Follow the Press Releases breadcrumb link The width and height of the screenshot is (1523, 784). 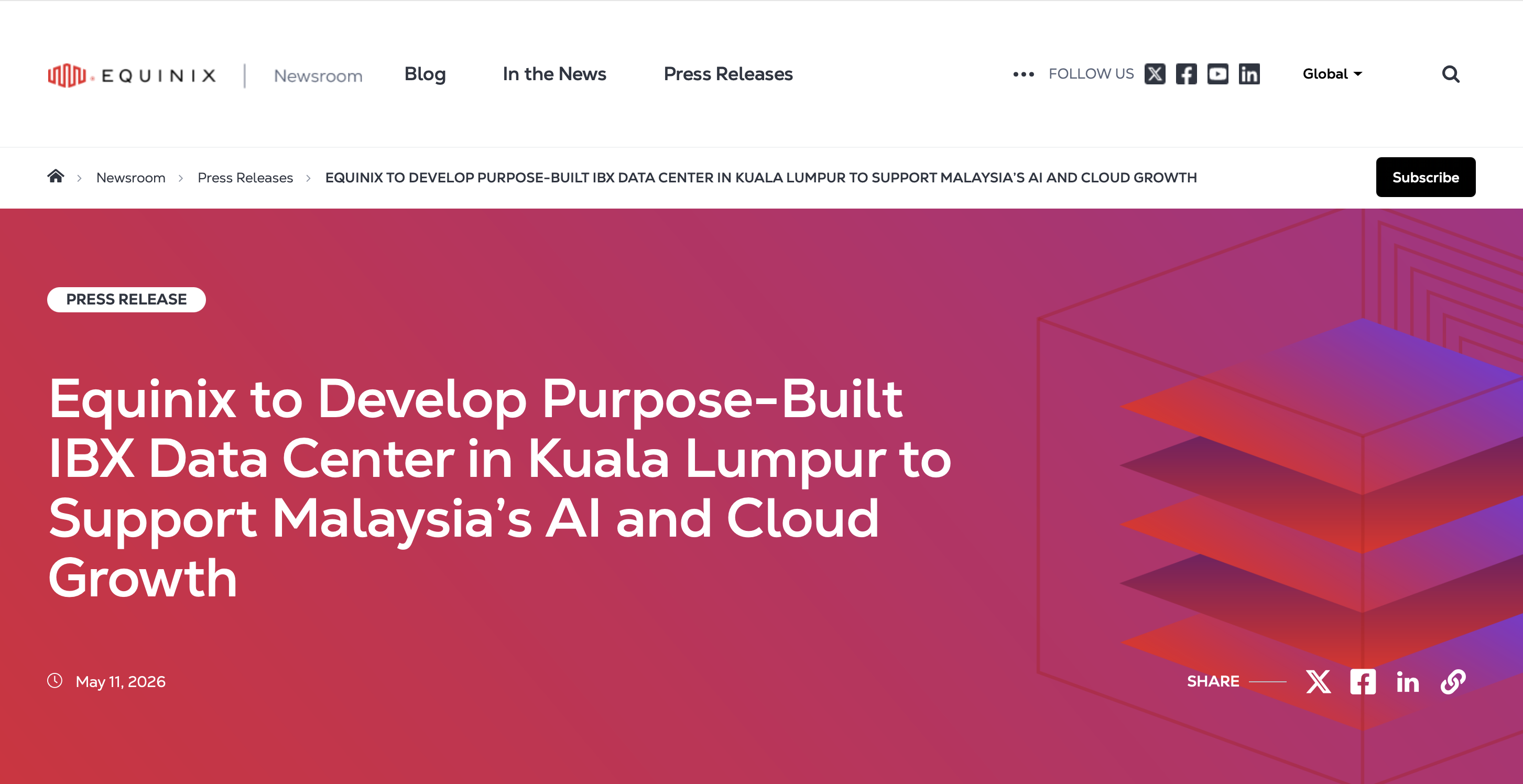coord(245,177)
